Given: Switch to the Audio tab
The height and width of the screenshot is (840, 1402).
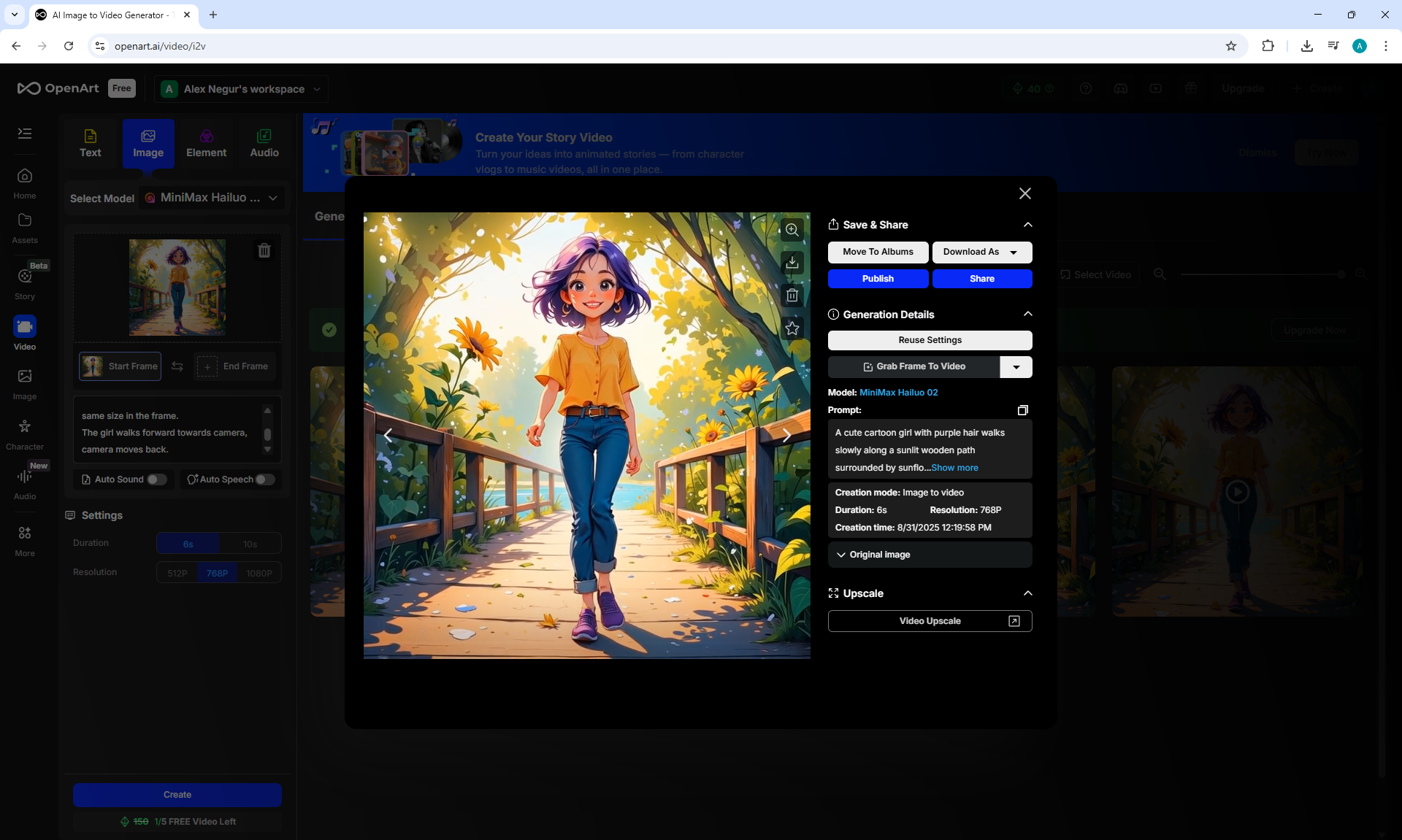Looking at the screenshot, I should pos(264,143).
